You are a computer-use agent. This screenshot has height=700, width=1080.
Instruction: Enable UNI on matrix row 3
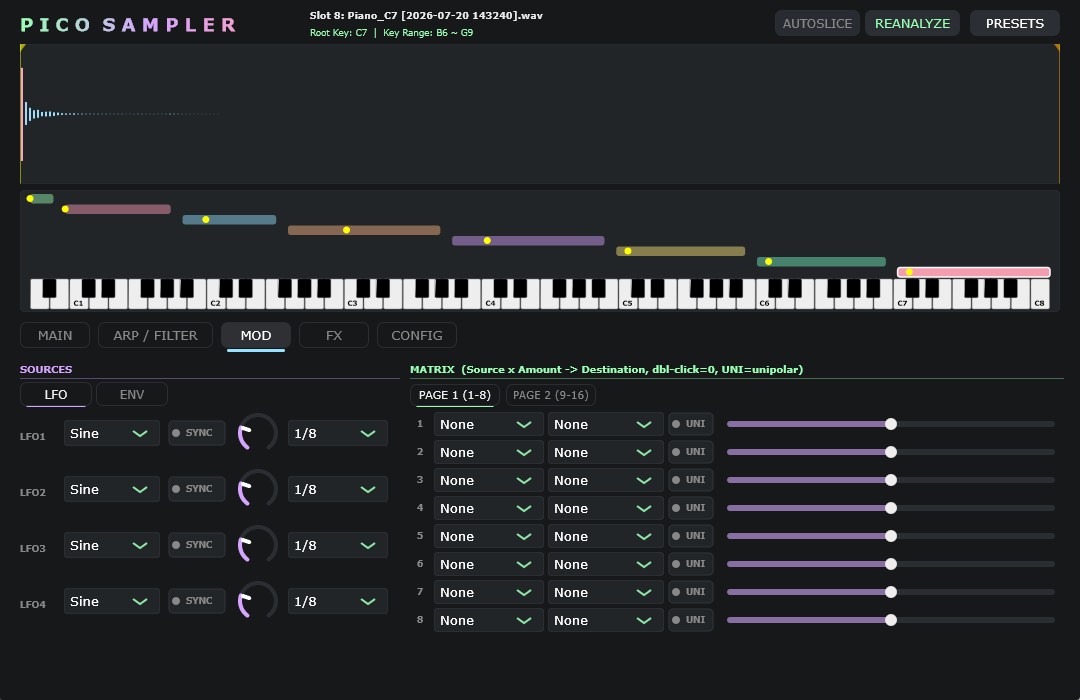pos(690,480)
